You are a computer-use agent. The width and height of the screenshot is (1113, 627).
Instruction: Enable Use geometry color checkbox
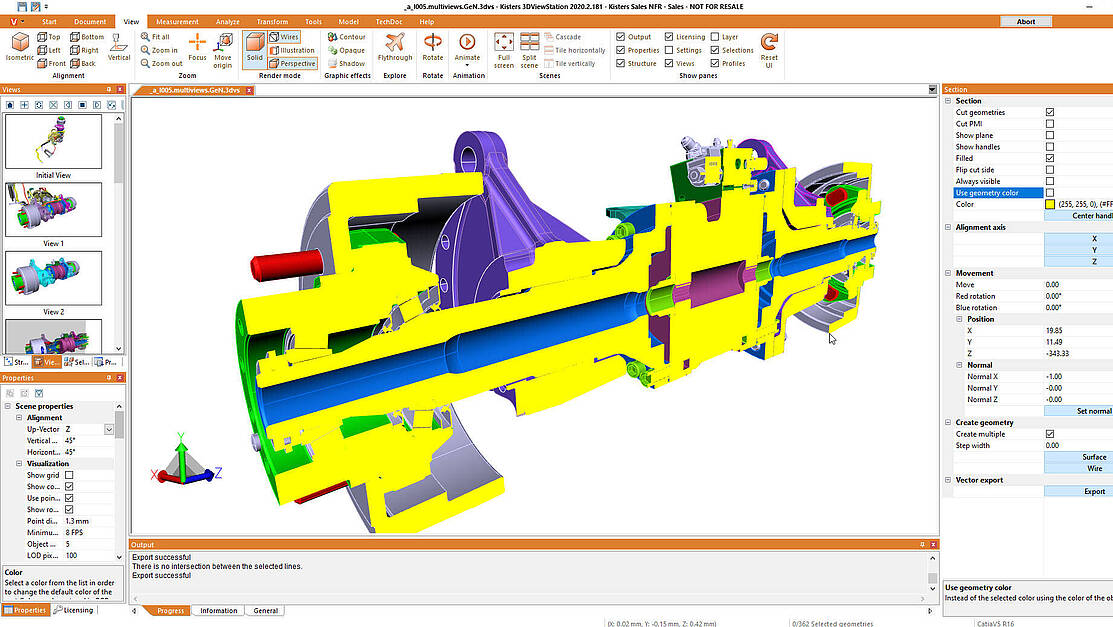pos(1050,192)
